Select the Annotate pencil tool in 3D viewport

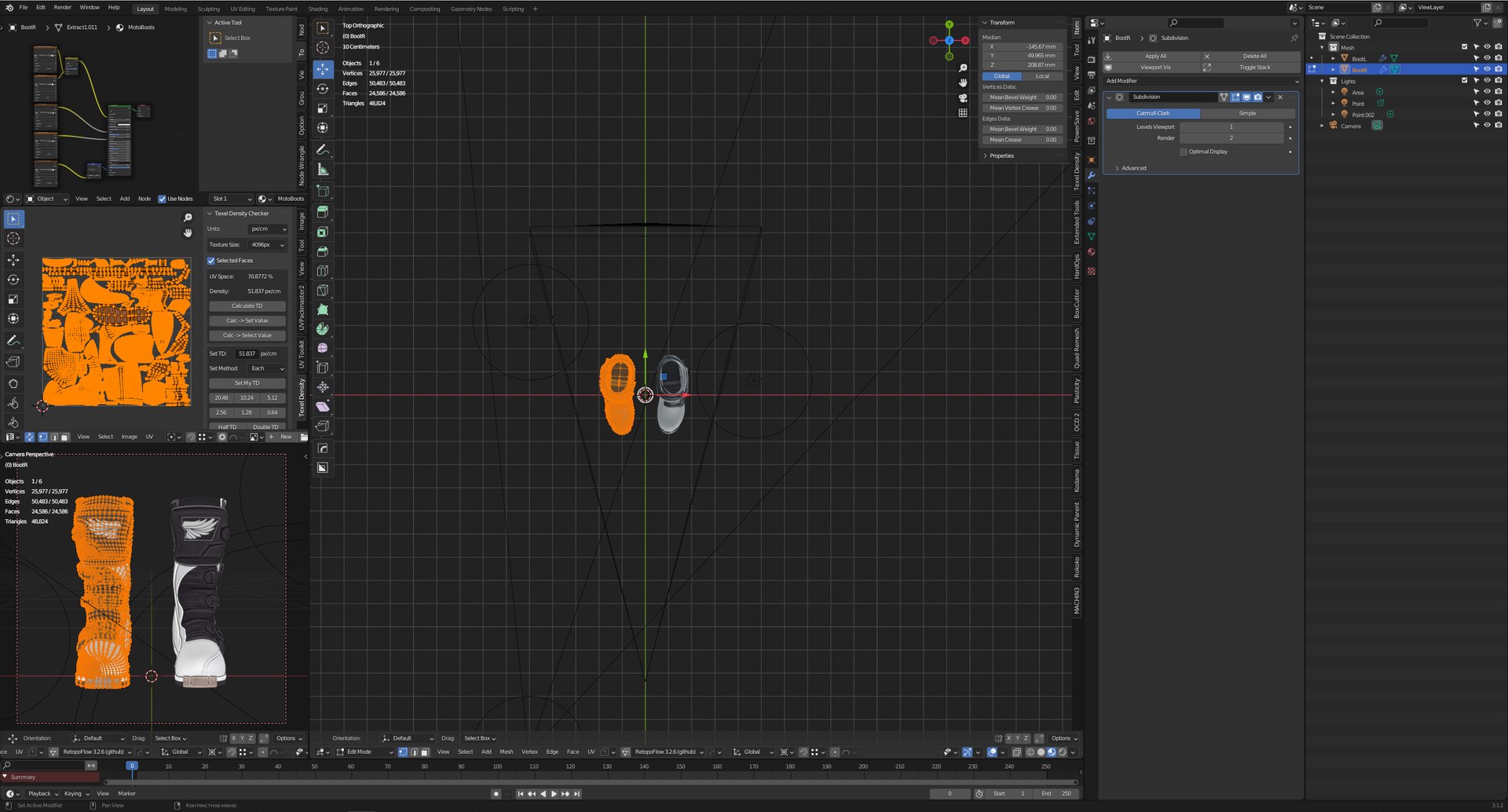323,149
